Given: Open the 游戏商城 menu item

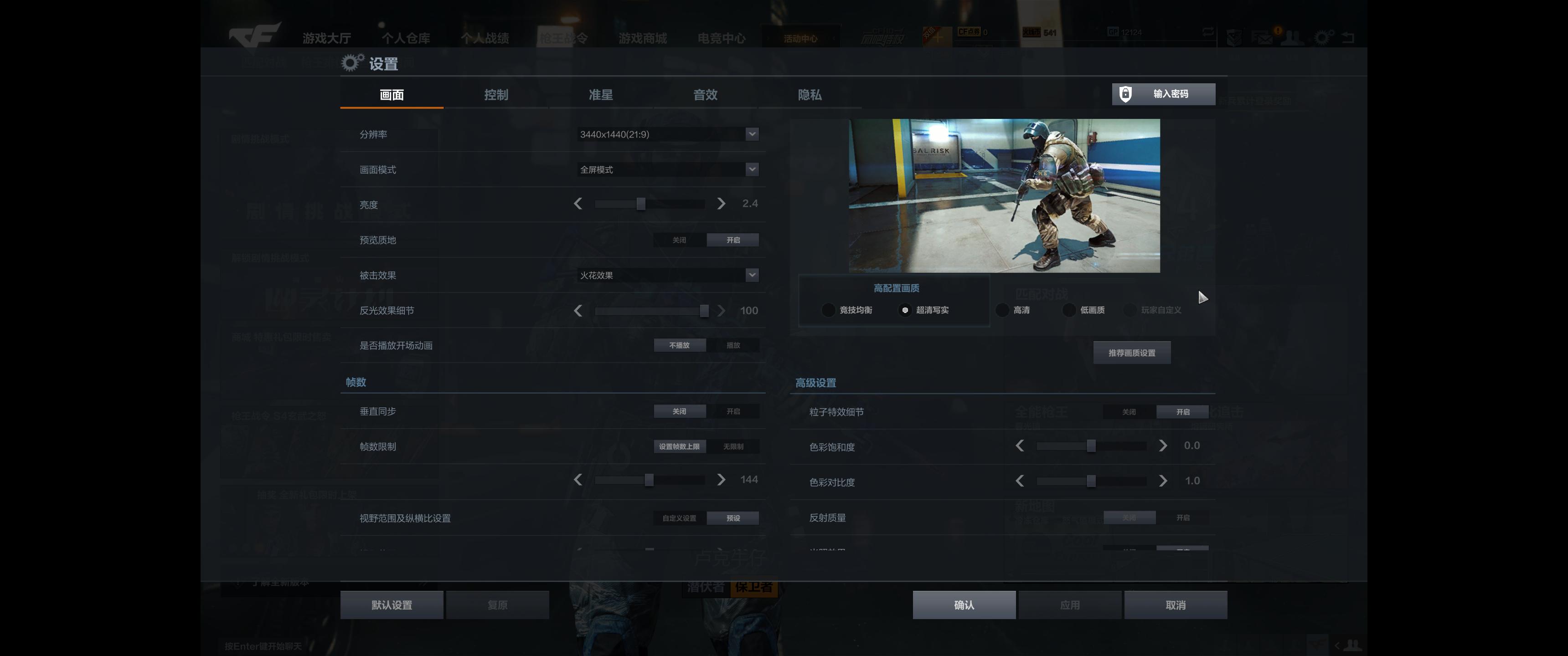Looking at the screenshot, I should (642, 38).
